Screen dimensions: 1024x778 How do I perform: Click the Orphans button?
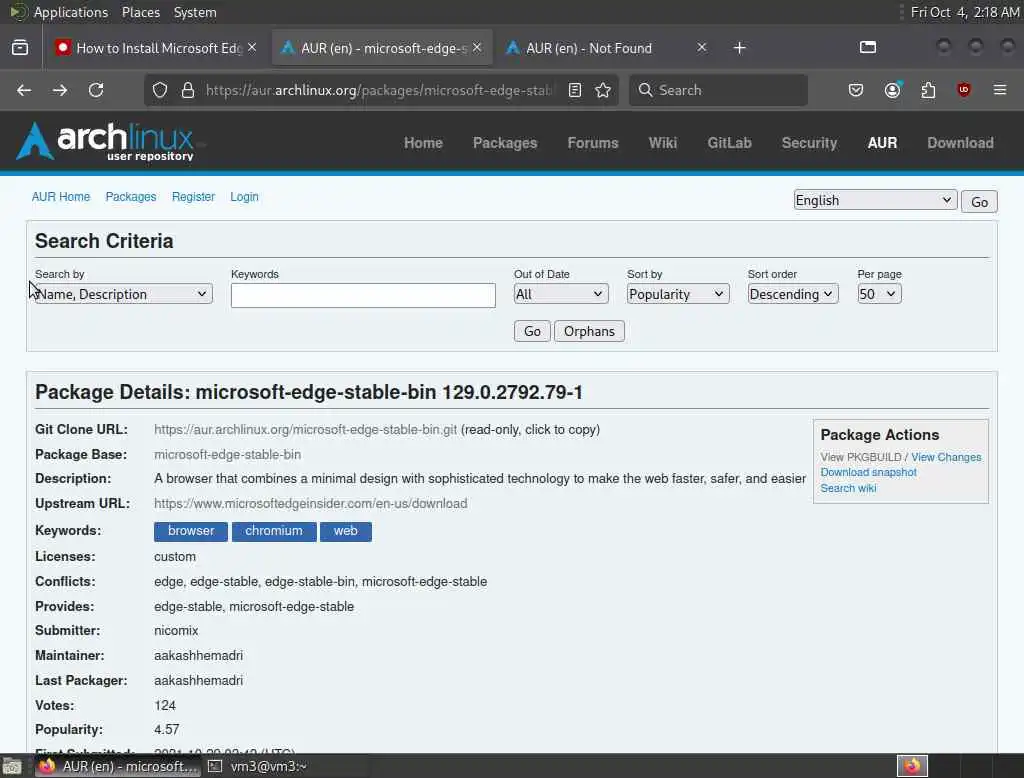pyautogui.click(x=589, y=331)
